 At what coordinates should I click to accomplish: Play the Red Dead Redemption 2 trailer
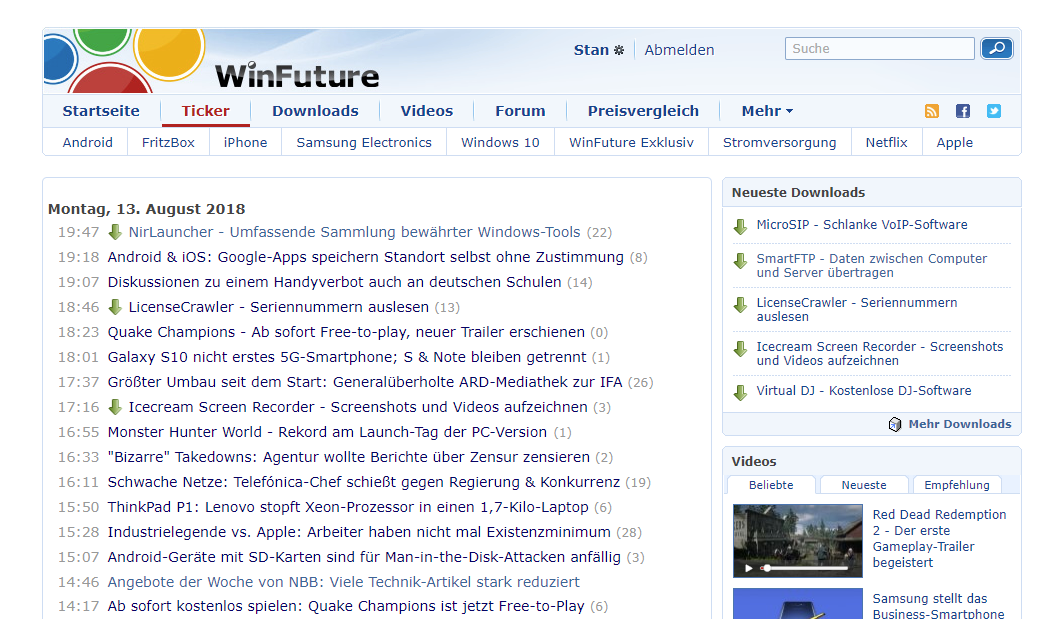click(748, 566)
